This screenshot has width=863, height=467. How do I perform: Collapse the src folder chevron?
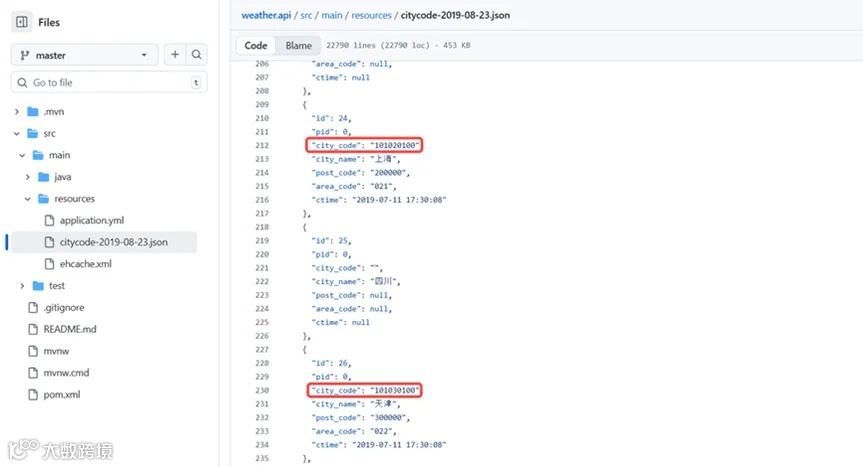(17, 134)
